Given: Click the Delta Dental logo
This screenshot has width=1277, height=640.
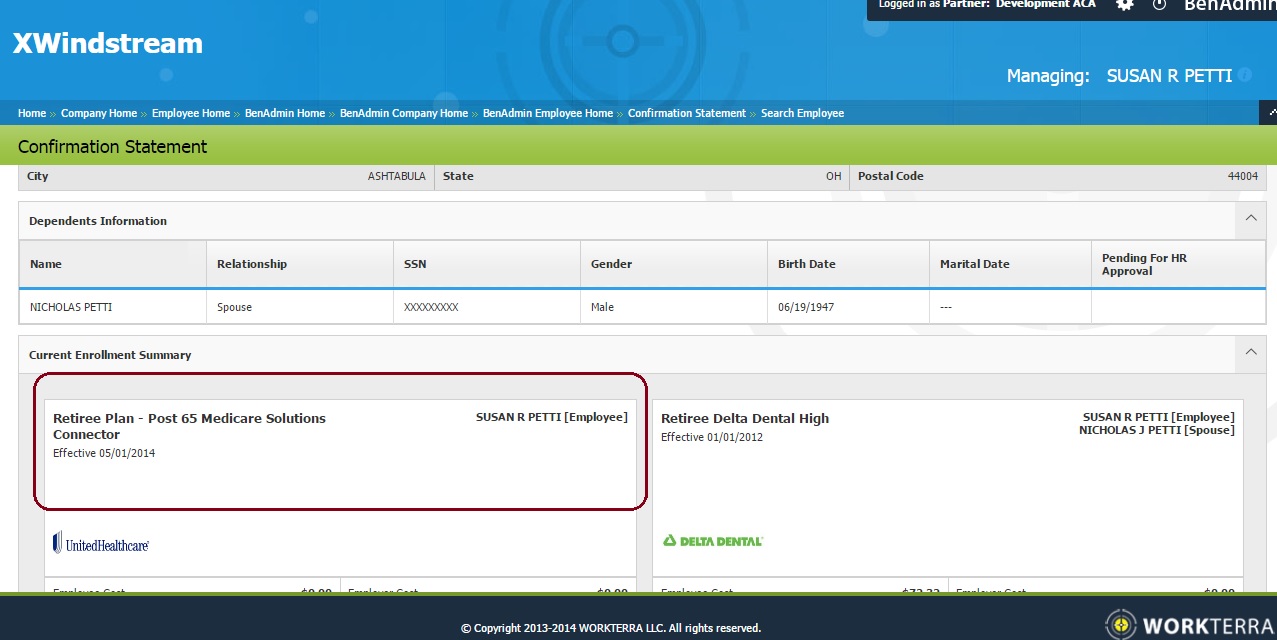Looking at the screenshot, I should 713,541.
